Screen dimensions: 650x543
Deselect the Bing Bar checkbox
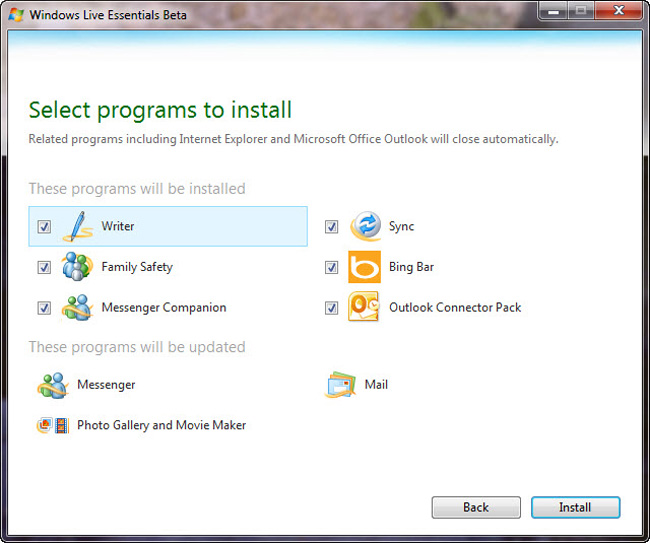tap(331, 267)
